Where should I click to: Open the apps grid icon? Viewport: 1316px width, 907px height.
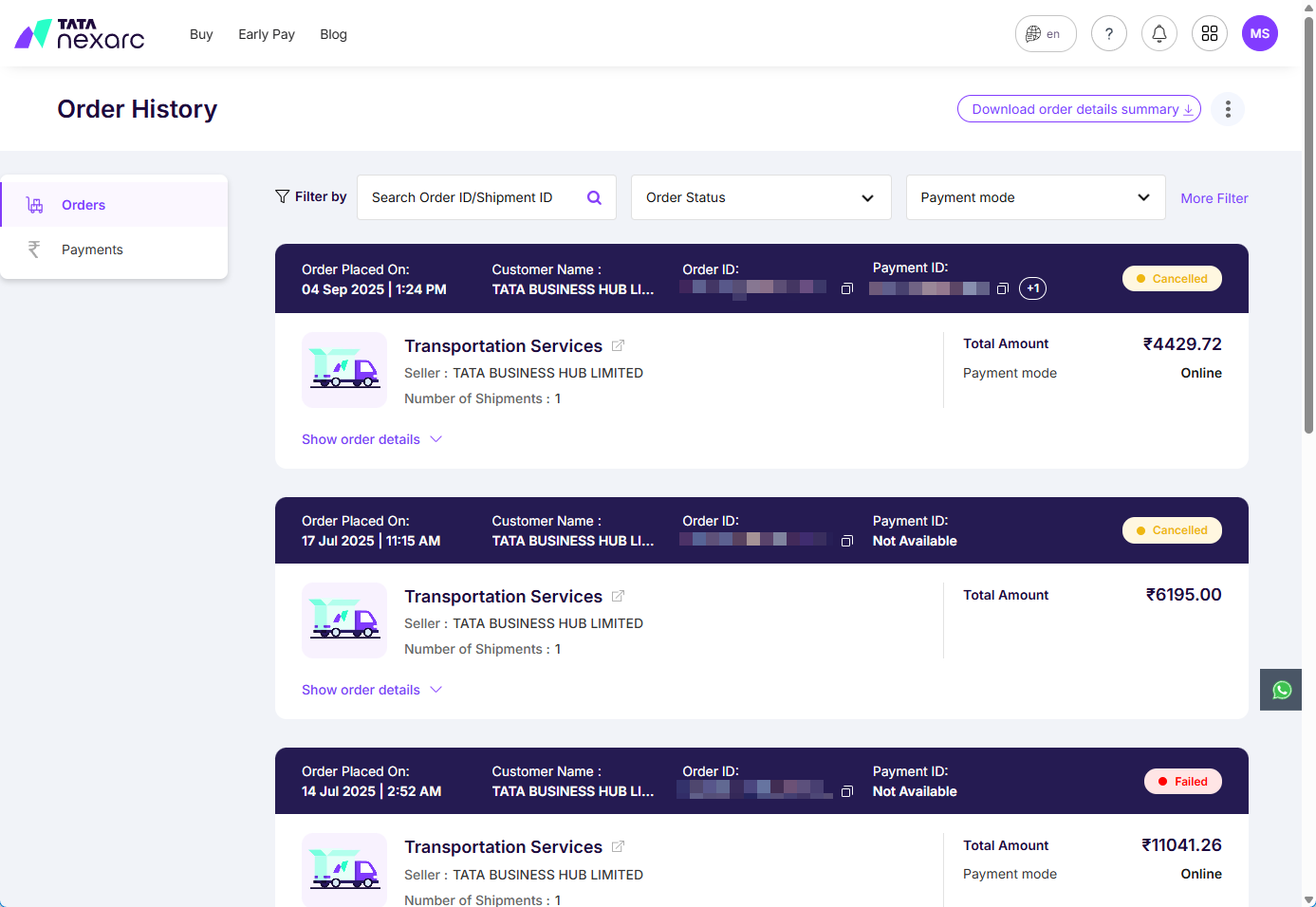pos(1210,34)
